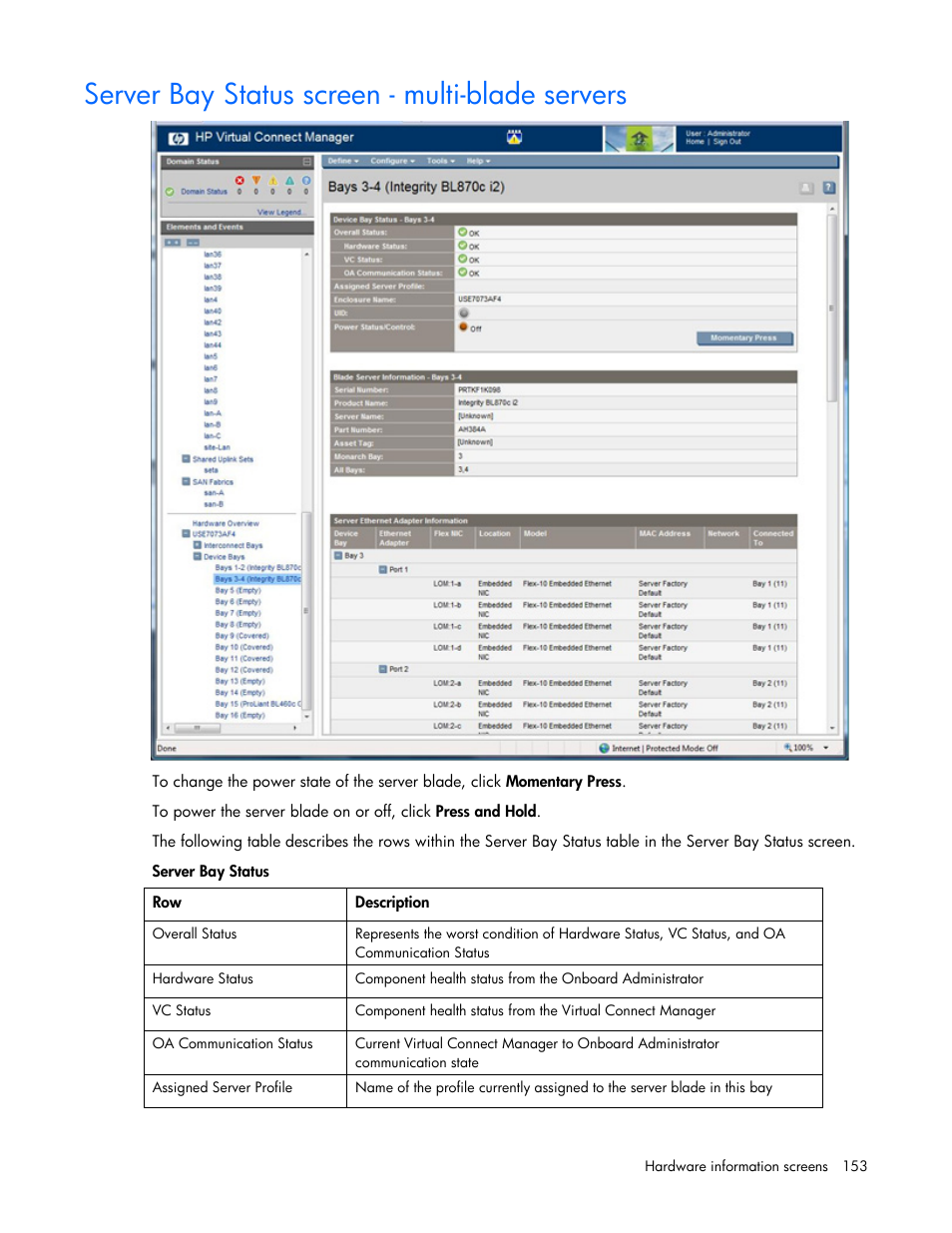The height and width of the screenshot is (1233, 952).
Task: Click the orange major status triangle icon
Action: click(255, 181)
